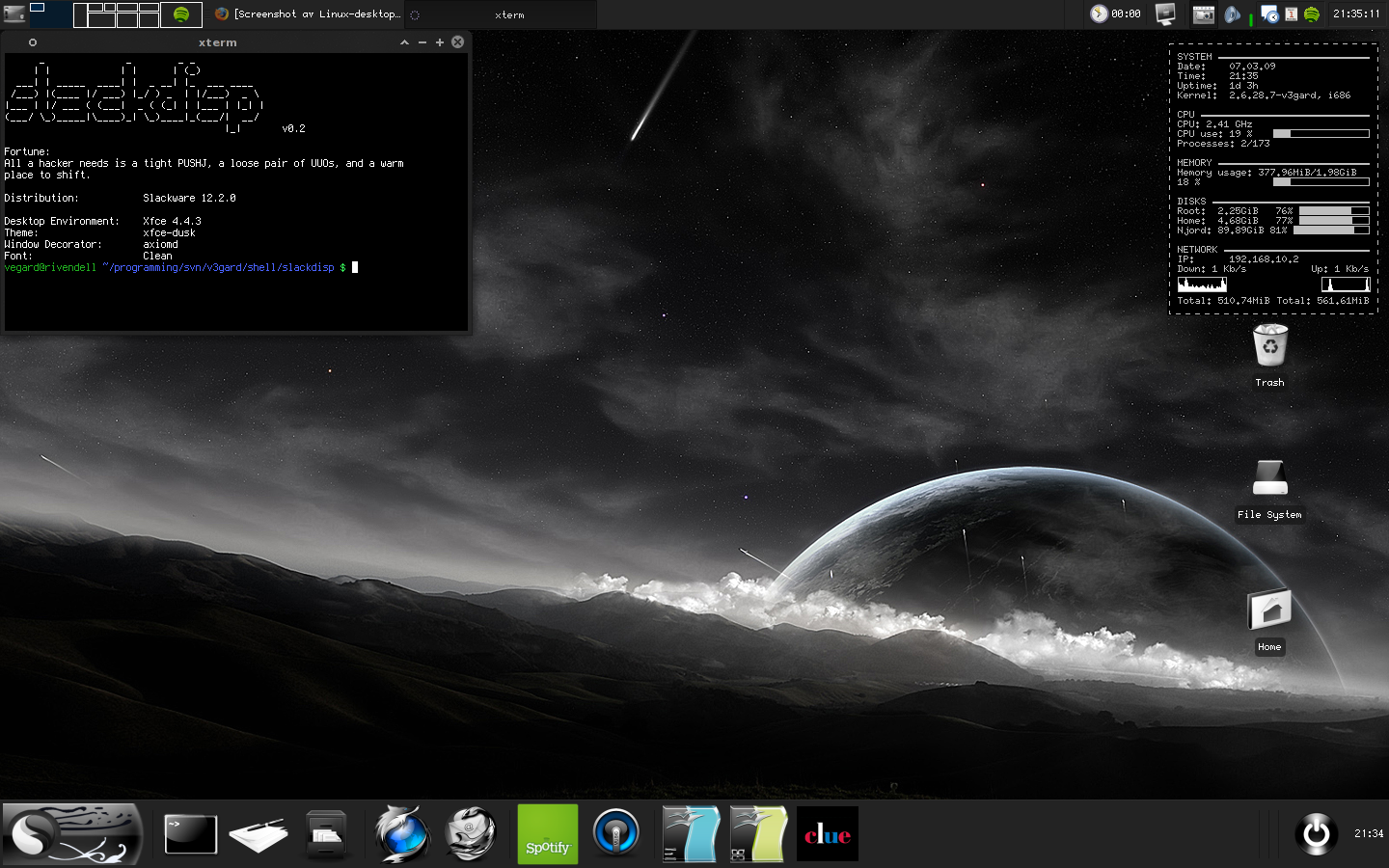Open the xterm window menu circle button

coord(33,42)
